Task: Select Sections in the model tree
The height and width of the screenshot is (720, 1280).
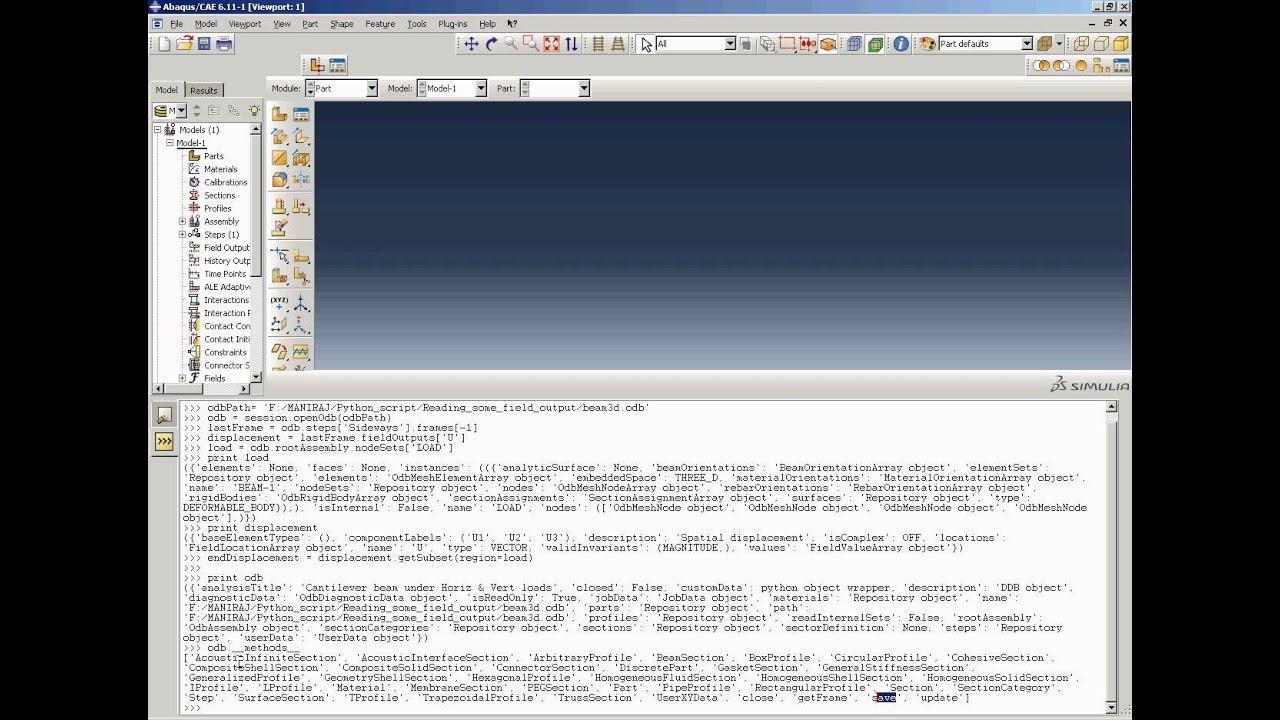Action: point(220,195)
